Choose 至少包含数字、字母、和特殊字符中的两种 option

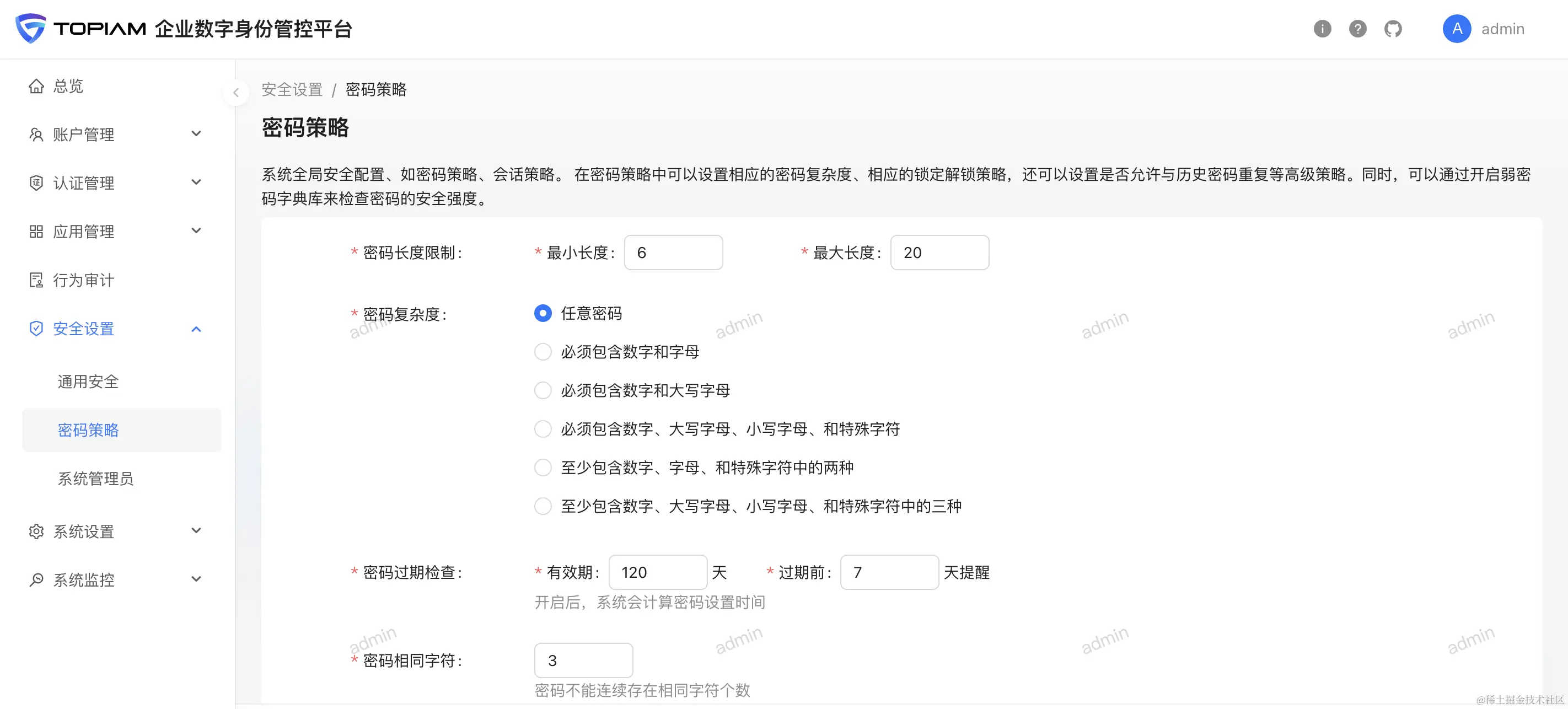(543, 468)
